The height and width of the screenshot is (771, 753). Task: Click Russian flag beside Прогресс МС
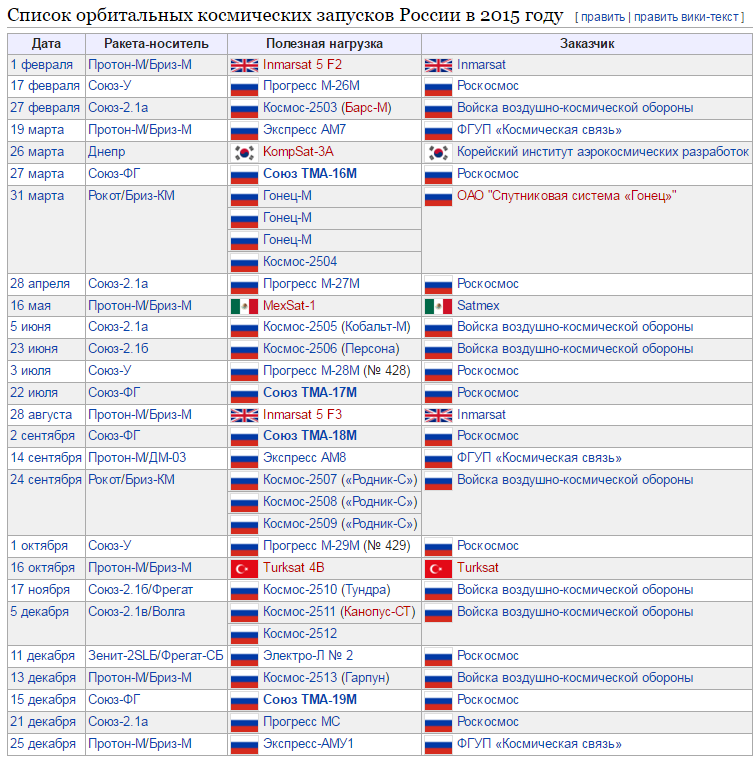tap(244, 723)
